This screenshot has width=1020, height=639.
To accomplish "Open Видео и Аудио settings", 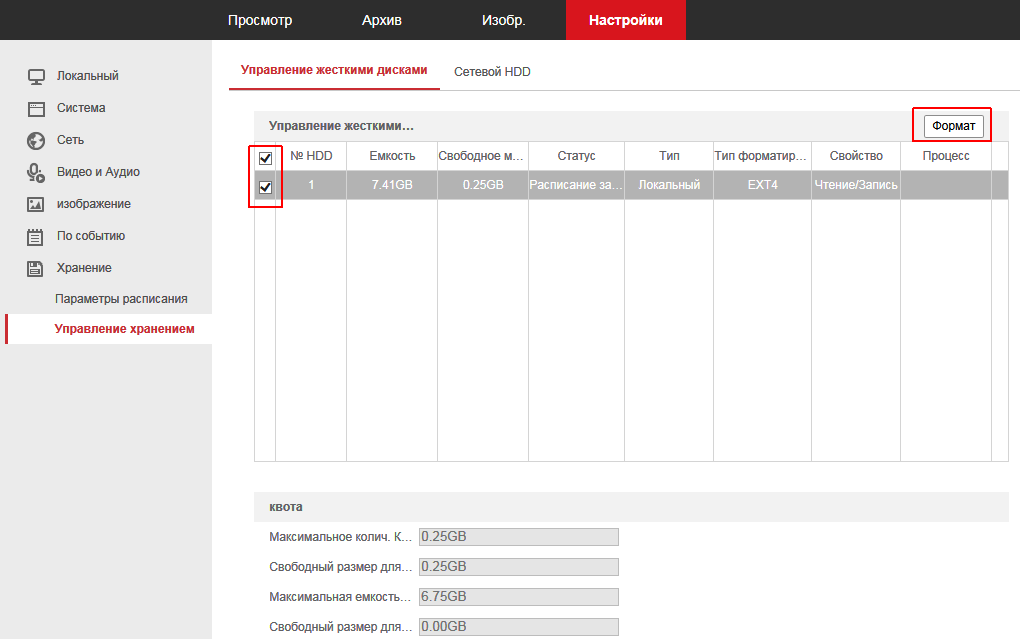I will pyautogui.click(x=98, y=171).
